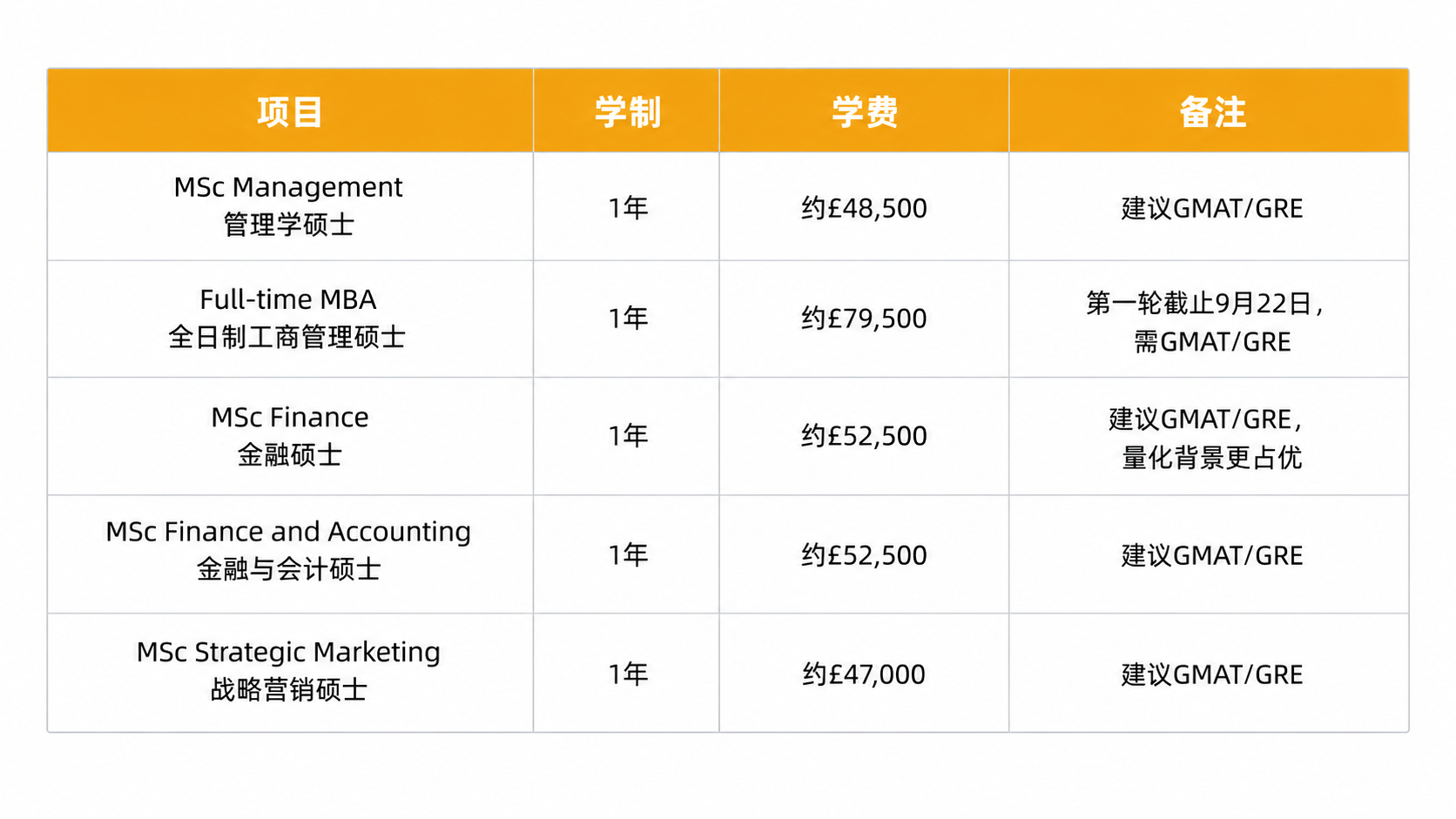This screenshot has width=1456, height=819.
Task: Select MSc Finance and Accounting cell
Action: pos(290,554)
